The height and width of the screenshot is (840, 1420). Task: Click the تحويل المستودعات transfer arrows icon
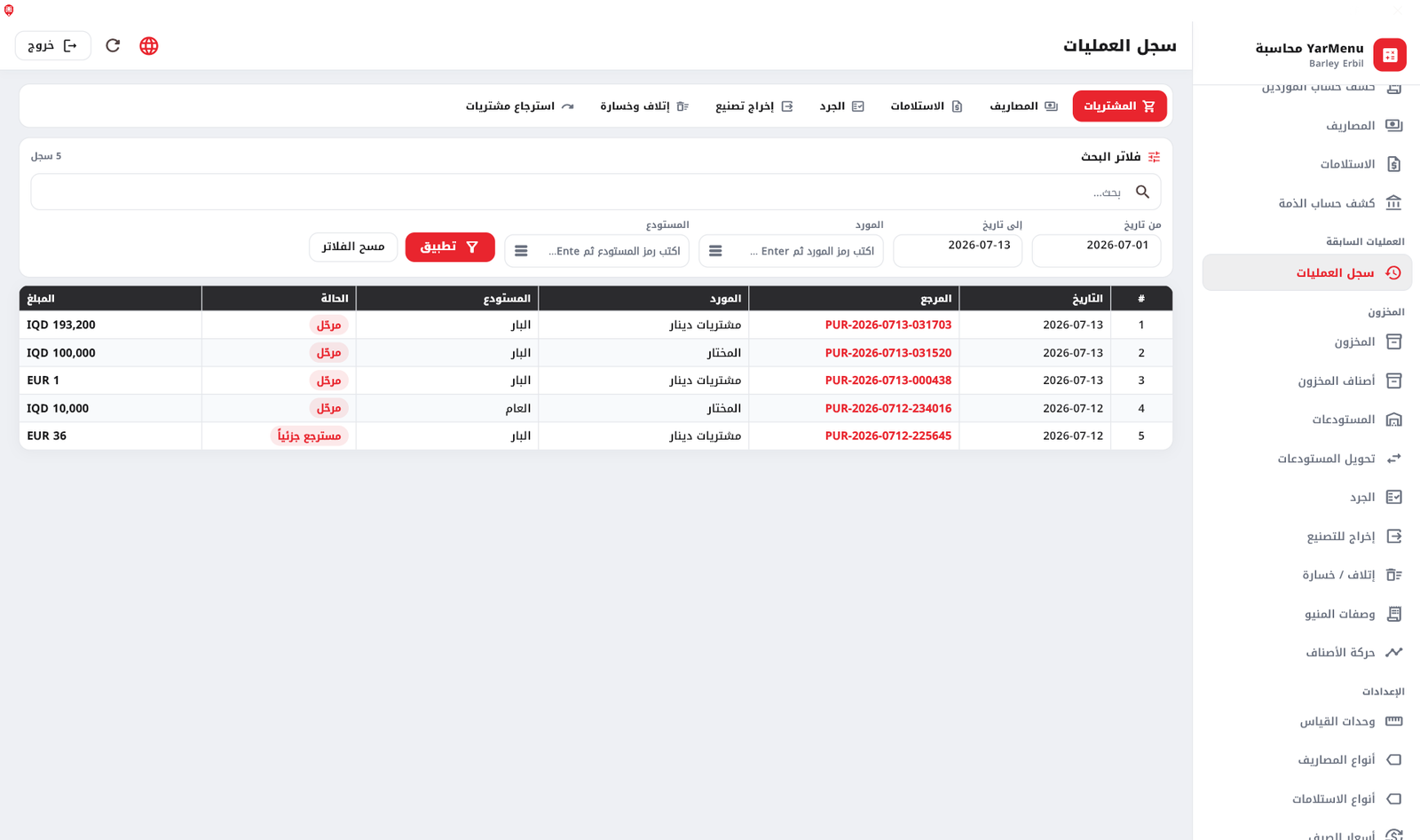1394,459
